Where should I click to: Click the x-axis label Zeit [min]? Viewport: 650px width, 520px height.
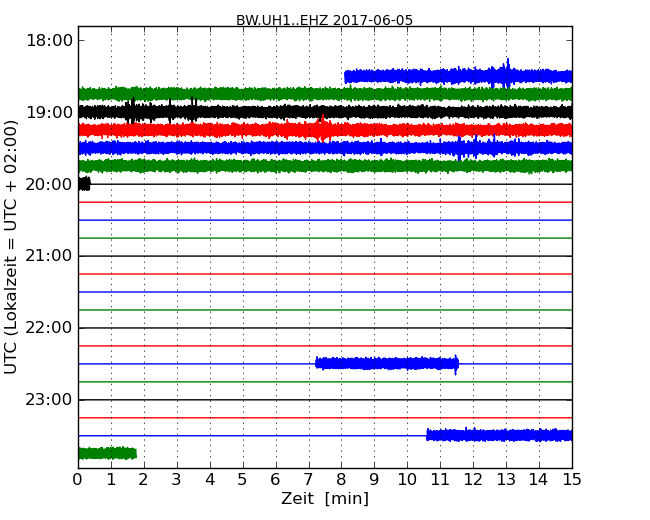[324, 499]
